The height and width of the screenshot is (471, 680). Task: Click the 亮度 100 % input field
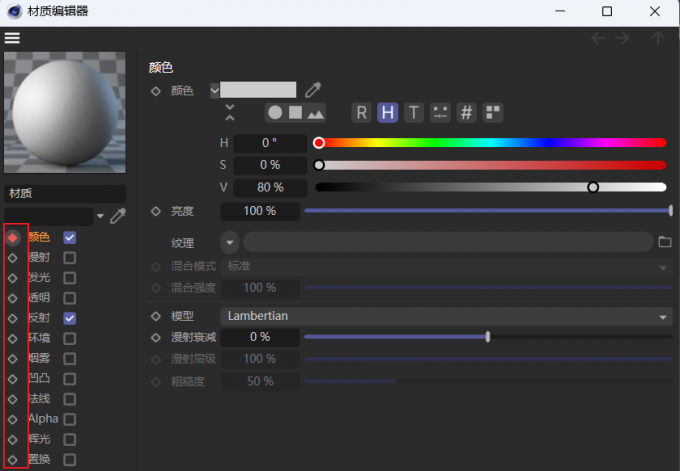[260, 211]
